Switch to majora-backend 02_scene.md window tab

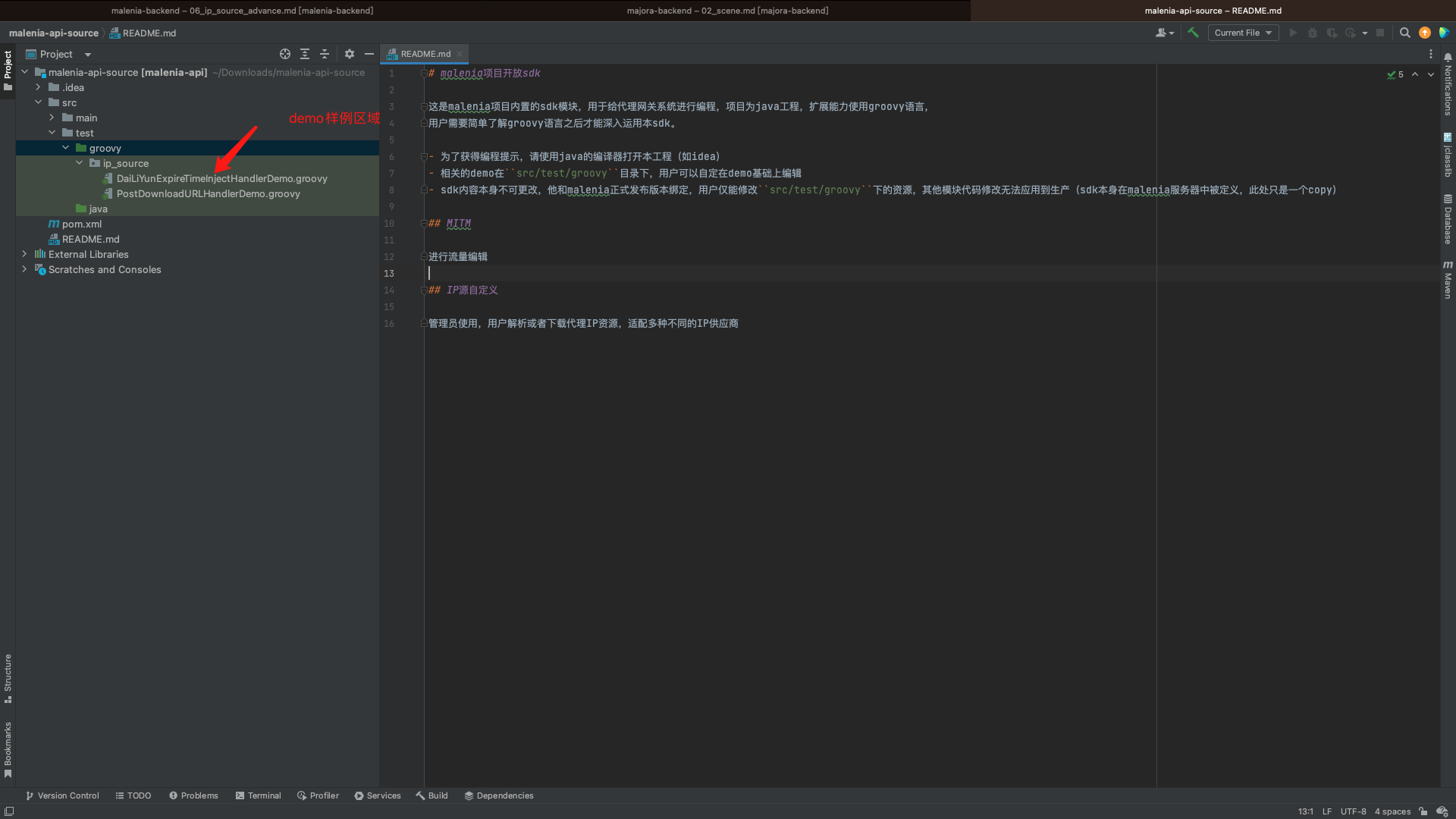point(727,11)
